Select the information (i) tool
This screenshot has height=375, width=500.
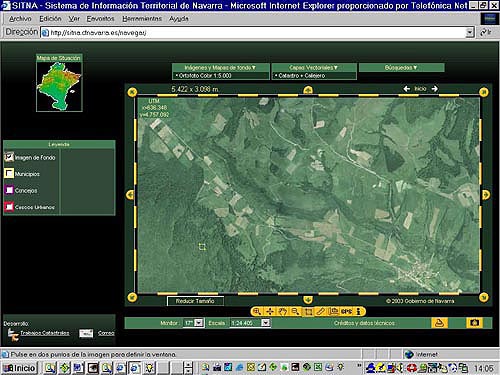(x=358, y=311)
